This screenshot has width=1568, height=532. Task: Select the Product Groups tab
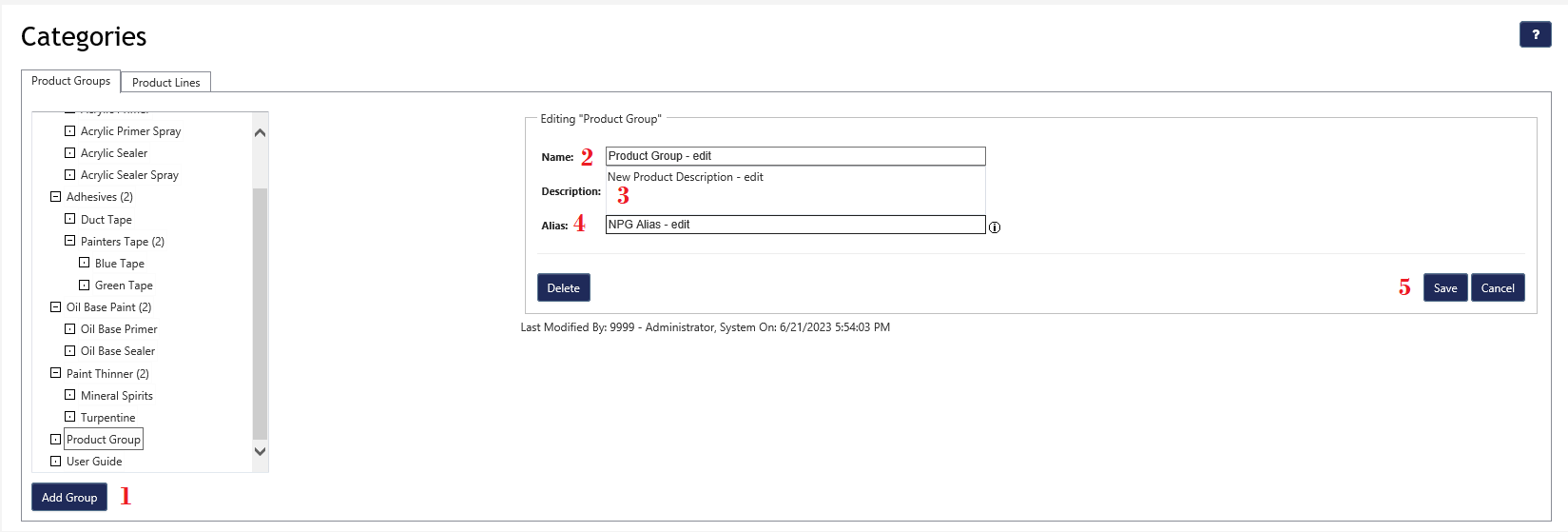click(x=70, y=81)
